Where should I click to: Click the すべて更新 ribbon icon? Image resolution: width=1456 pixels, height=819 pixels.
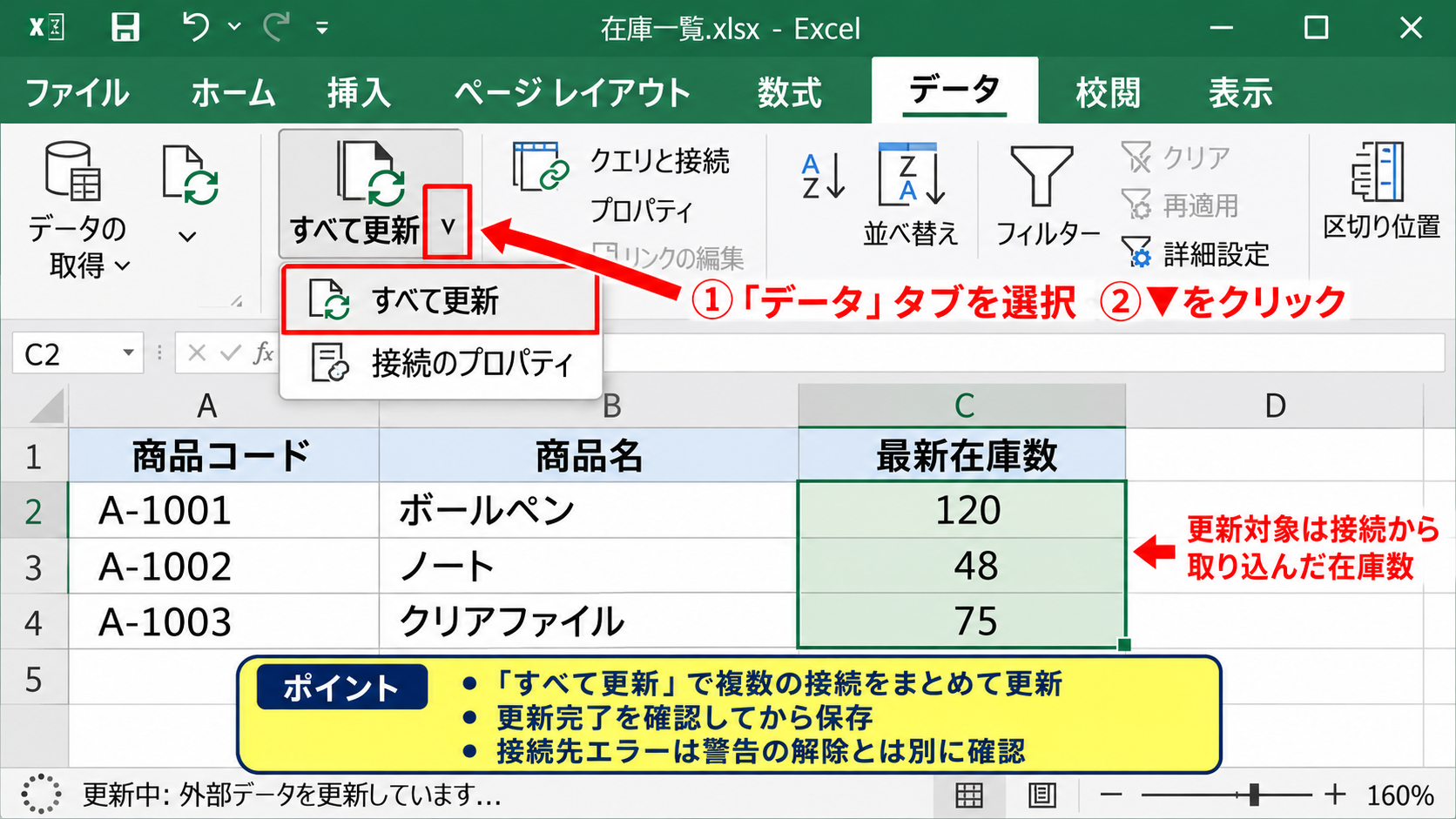(x=370, y=172)
